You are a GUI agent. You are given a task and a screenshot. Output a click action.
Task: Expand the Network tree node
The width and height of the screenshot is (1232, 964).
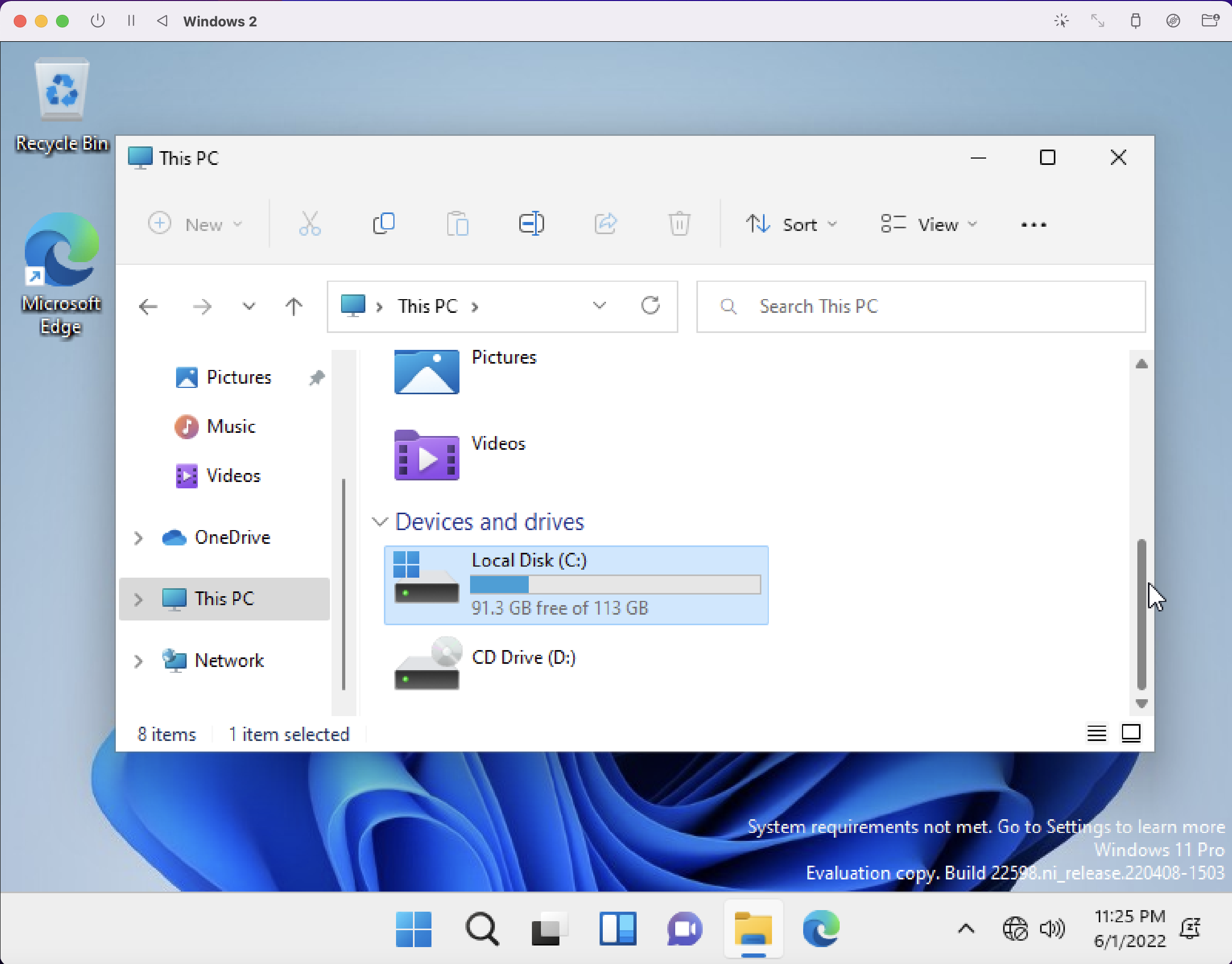tap(139, 661)
